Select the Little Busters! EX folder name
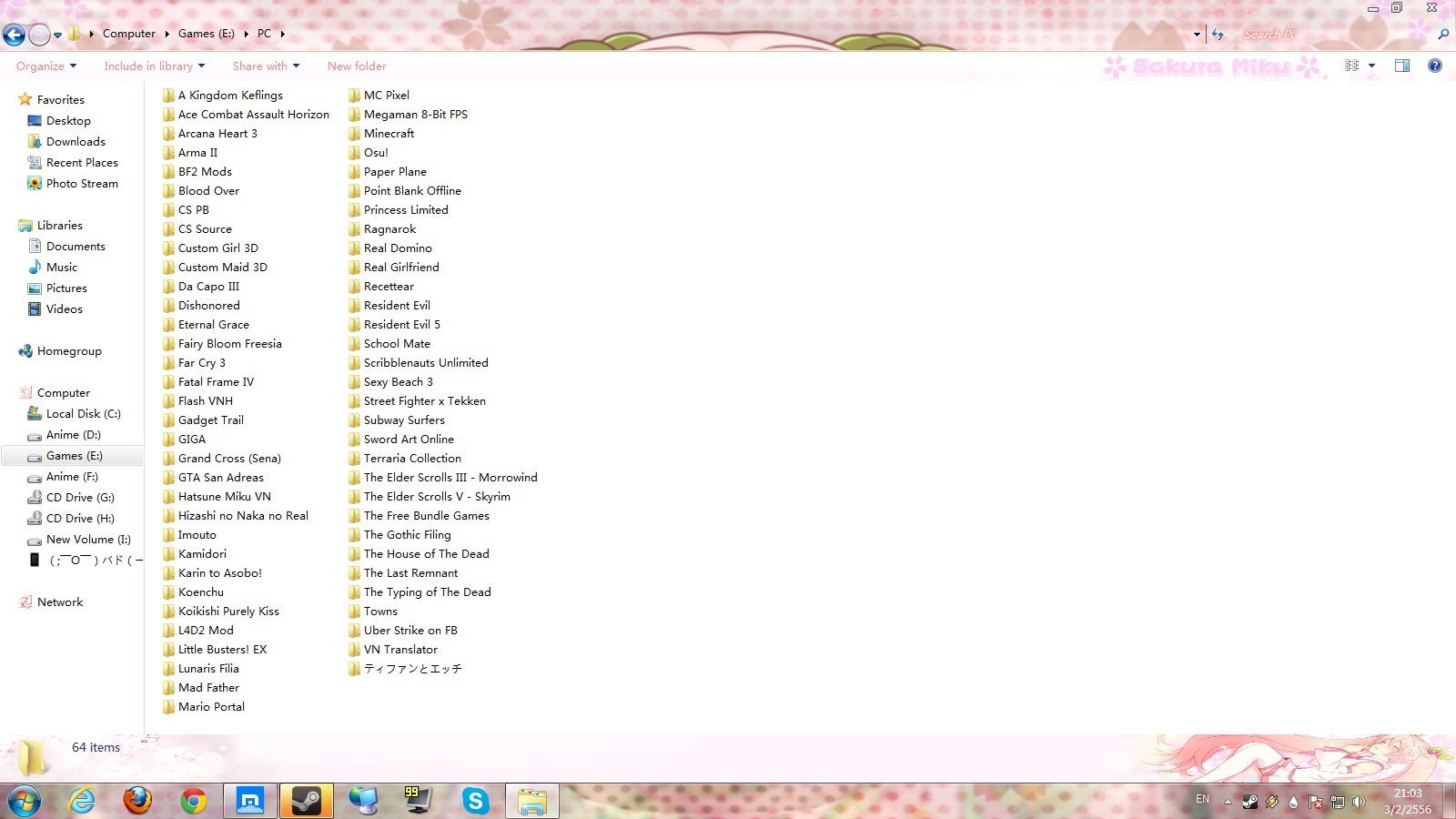Screen dimensions: 1456x819 223,650
